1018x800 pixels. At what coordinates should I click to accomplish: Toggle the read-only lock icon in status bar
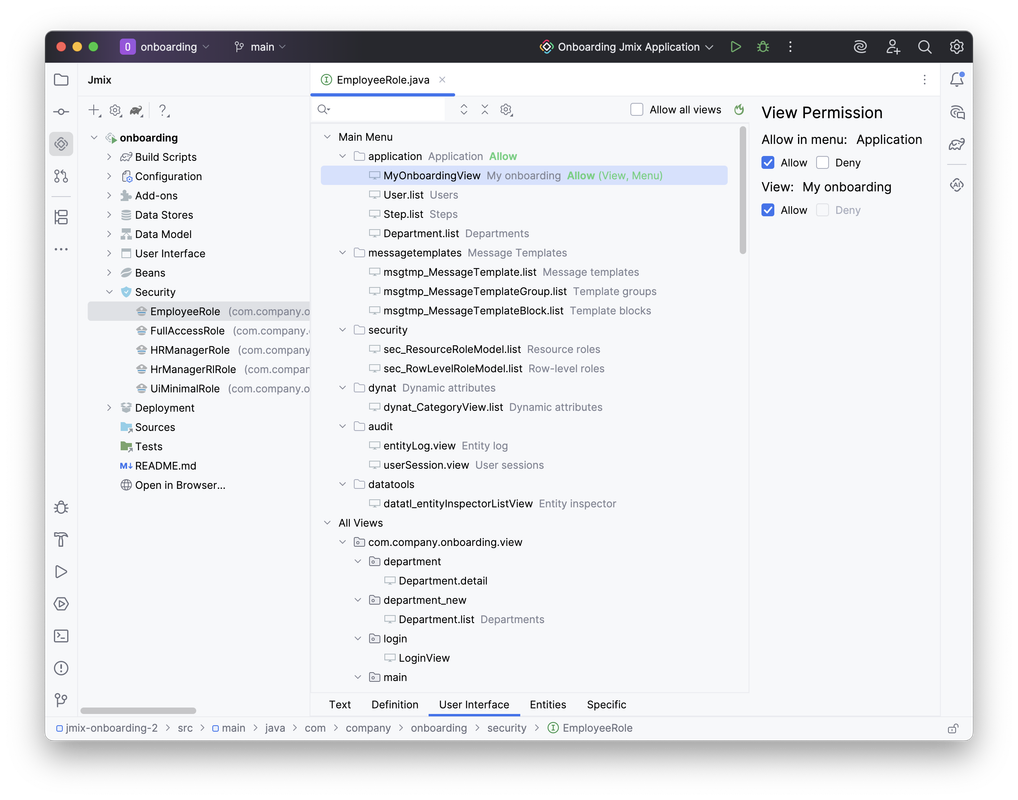[x=952, y=729]
